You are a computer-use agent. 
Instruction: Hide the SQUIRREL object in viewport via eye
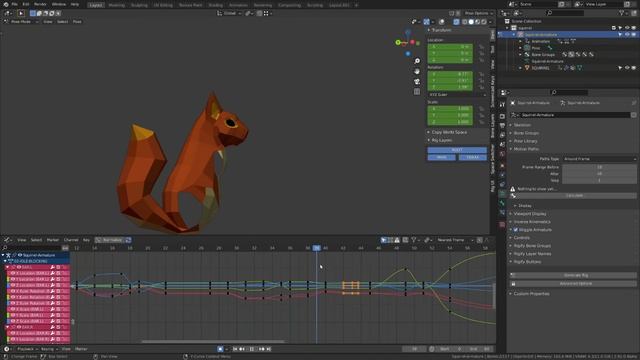pos(627,68)
